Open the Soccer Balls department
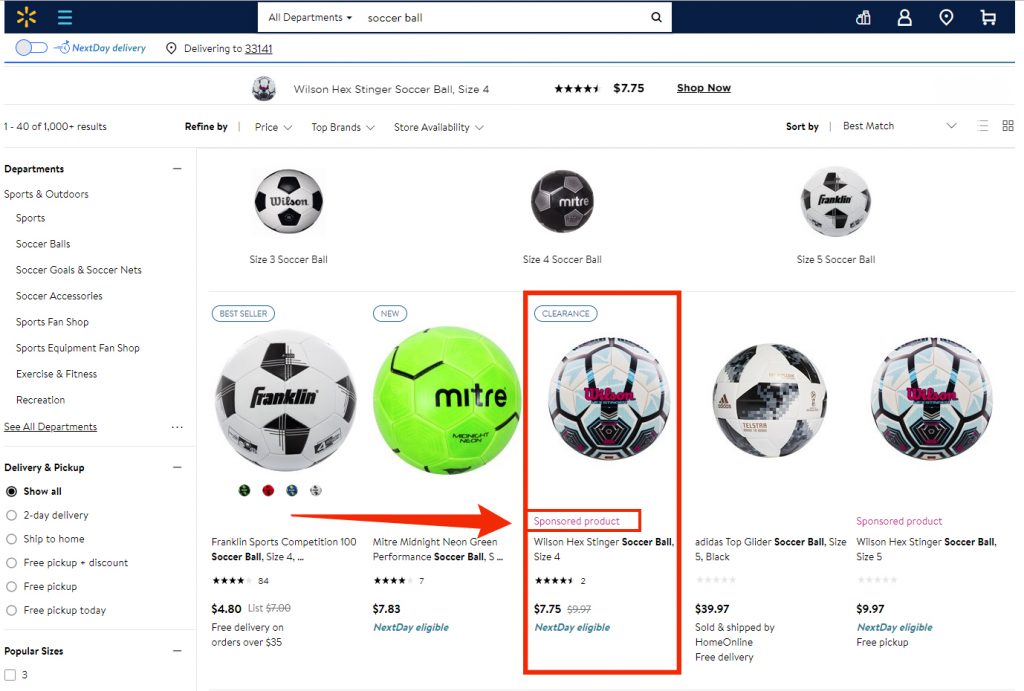This screenshot has width=1024, height=691. (x=42, y=244)
